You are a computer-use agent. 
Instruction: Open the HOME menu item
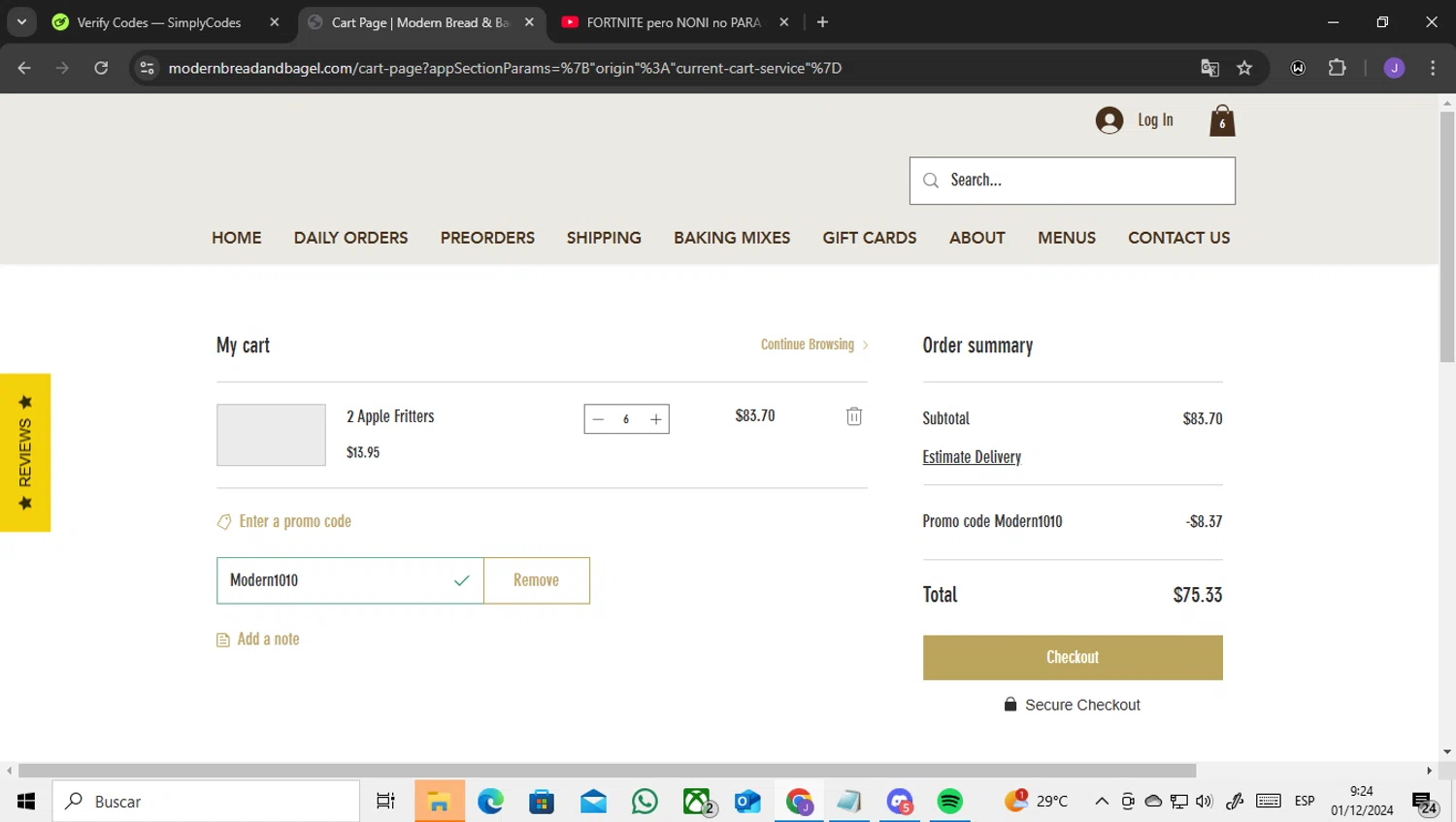pos(237,238)
